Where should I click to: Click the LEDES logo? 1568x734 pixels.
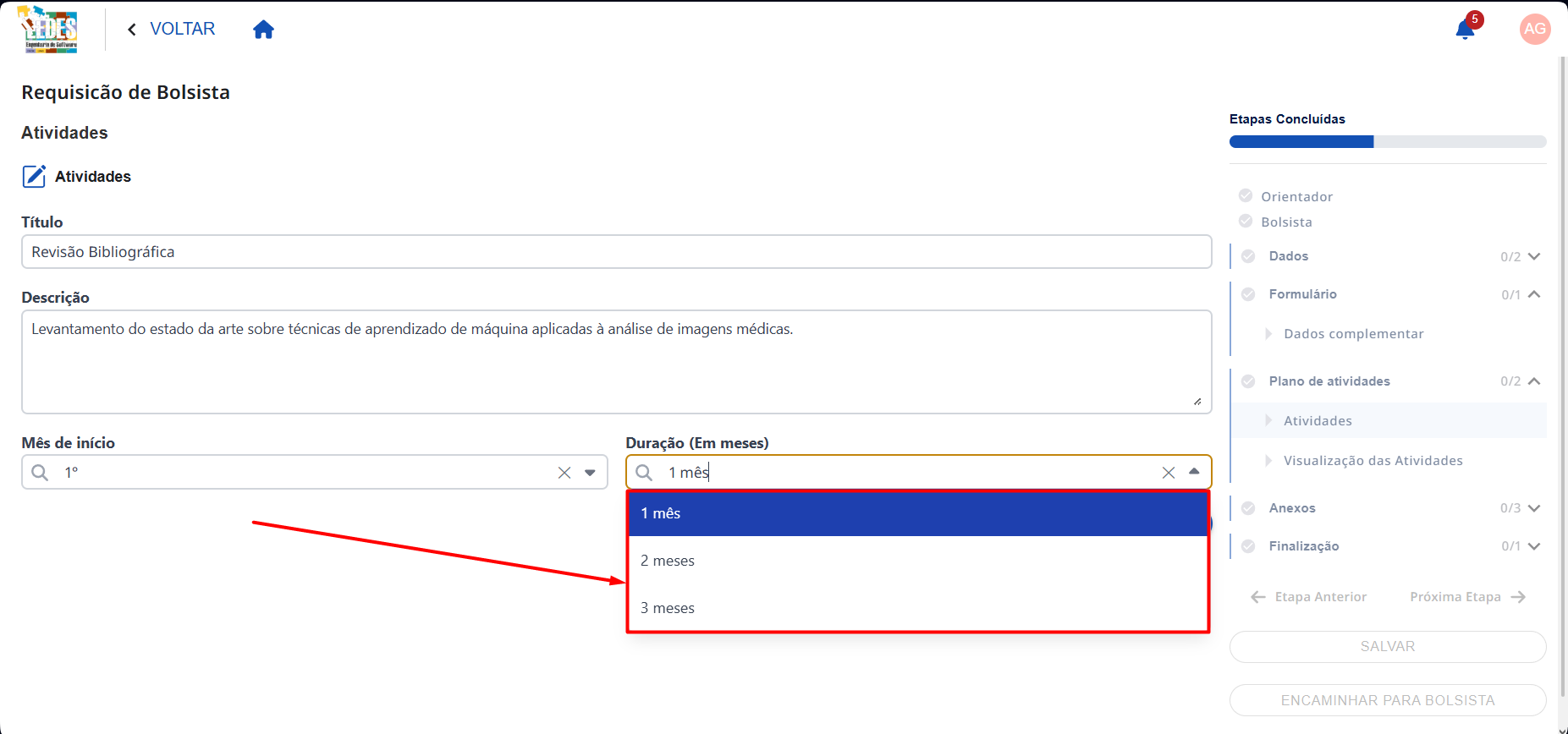point(50,30)
